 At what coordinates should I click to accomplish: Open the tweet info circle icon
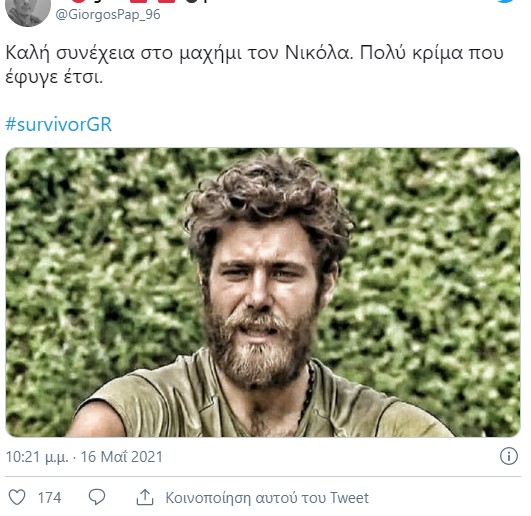tap(509, 456)
